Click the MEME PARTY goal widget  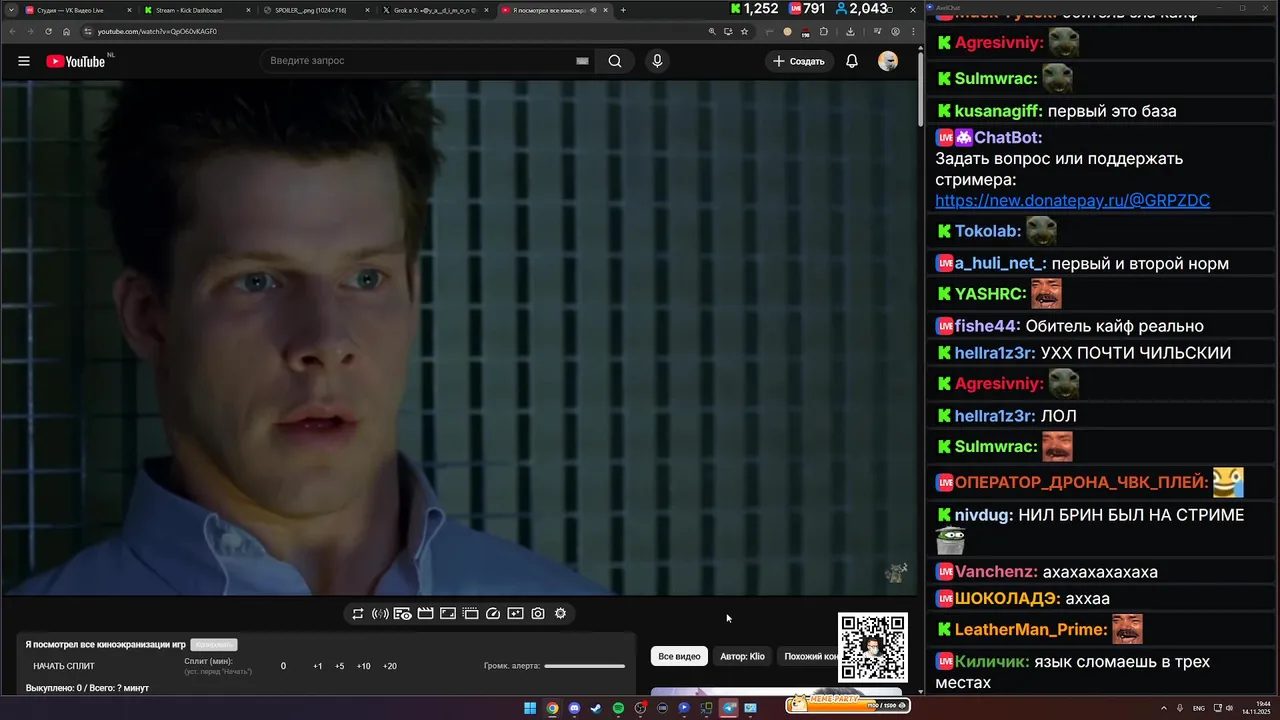(848, 704)
